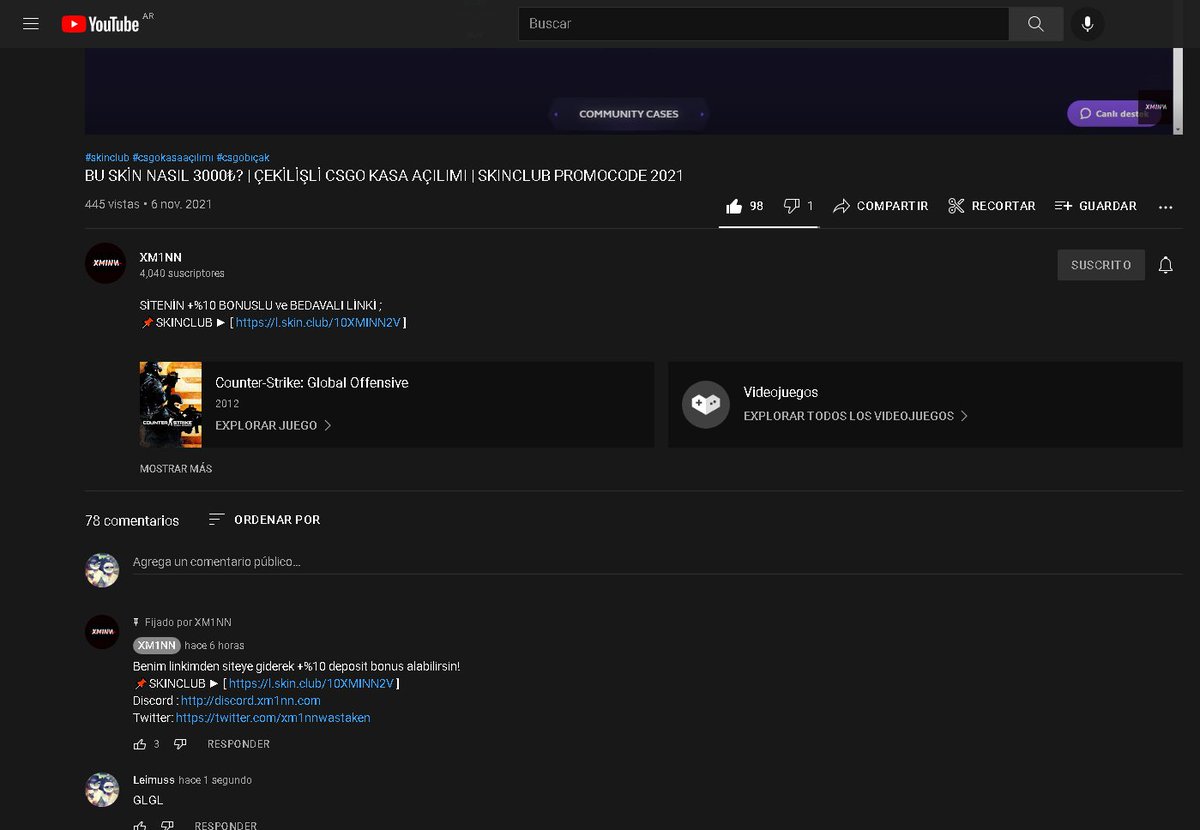Expand Explorar juego for Counter-Strike

click(x=274, y=425)
